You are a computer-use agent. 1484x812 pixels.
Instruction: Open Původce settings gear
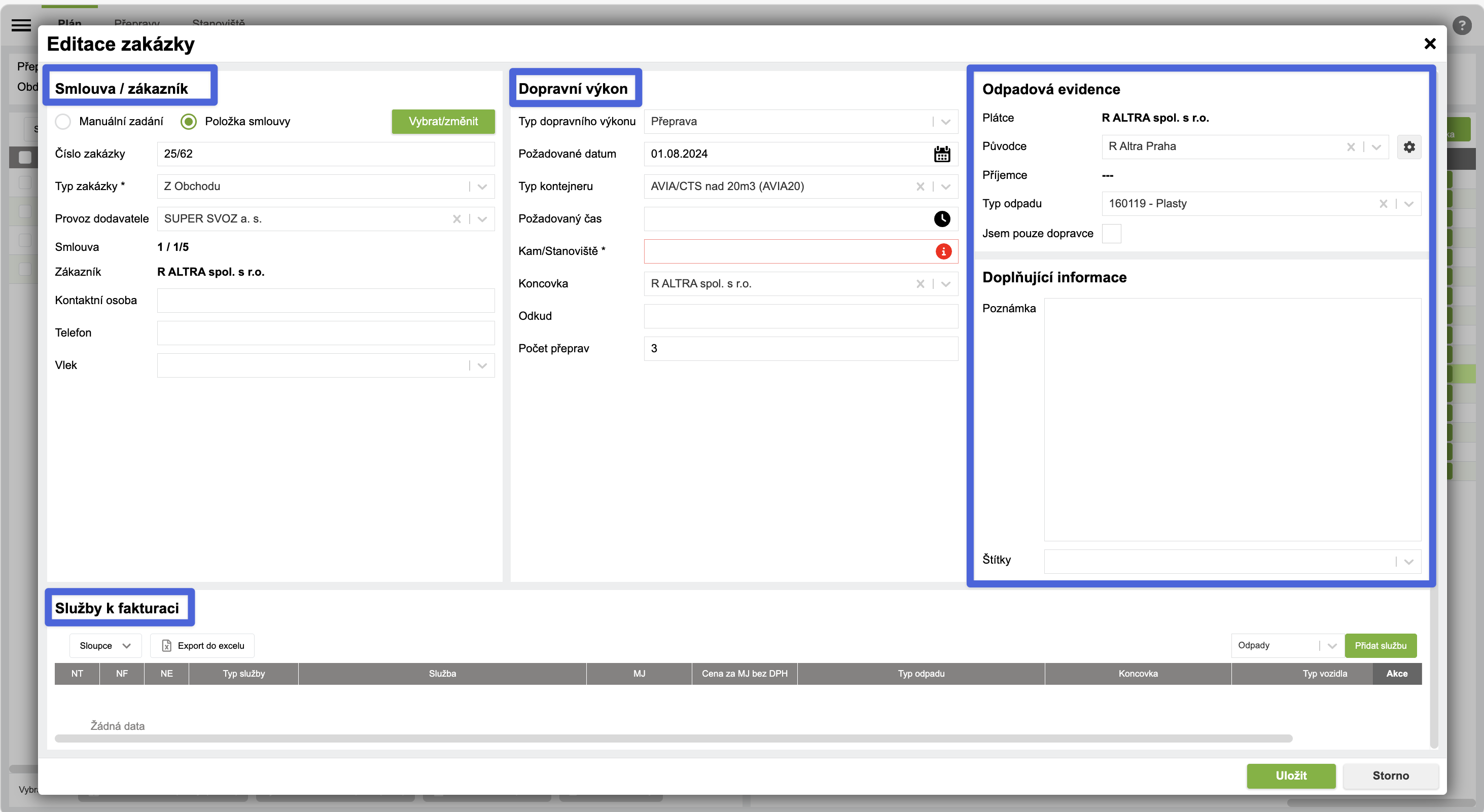point(1409,147)
